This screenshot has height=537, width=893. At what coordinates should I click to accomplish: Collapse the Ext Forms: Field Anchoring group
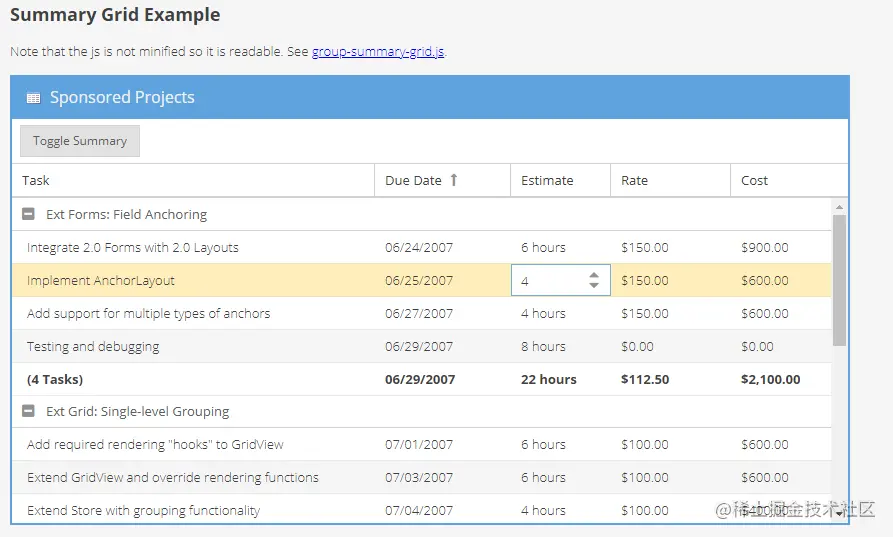point(28,214)
